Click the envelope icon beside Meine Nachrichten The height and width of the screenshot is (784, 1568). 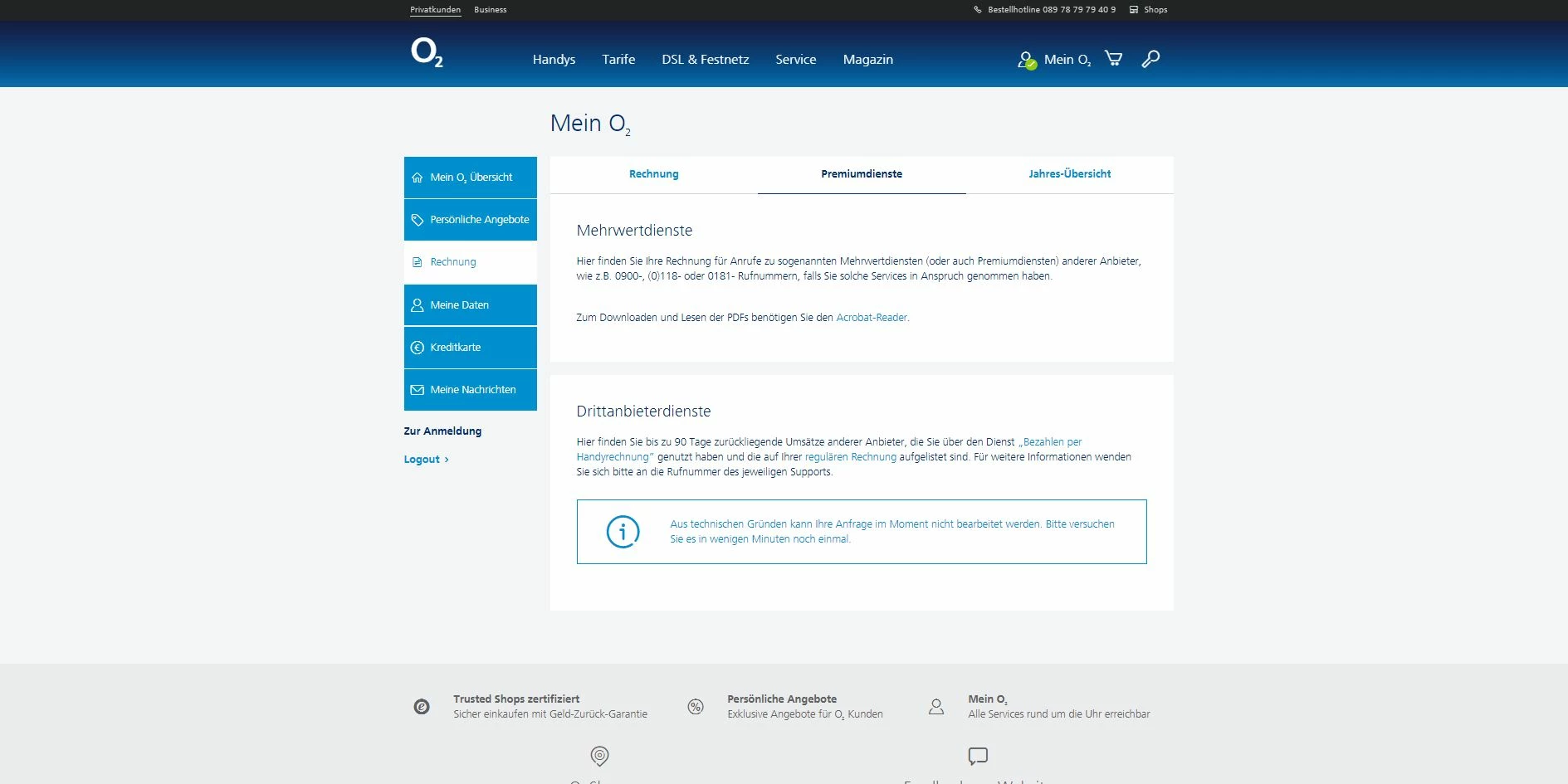(418, 390)
